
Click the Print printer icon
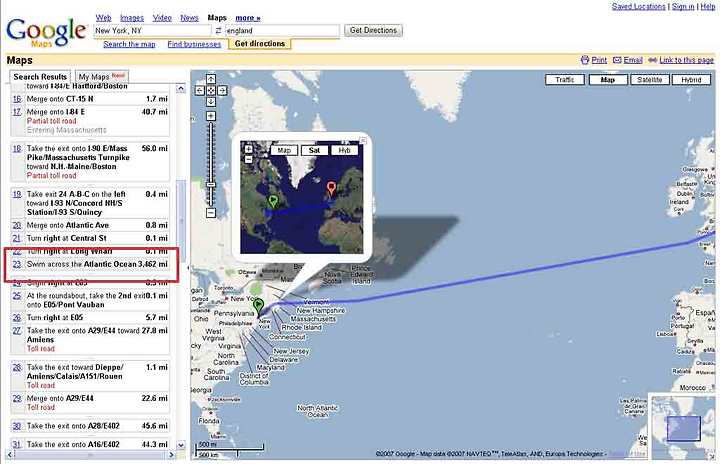[585, 60]
